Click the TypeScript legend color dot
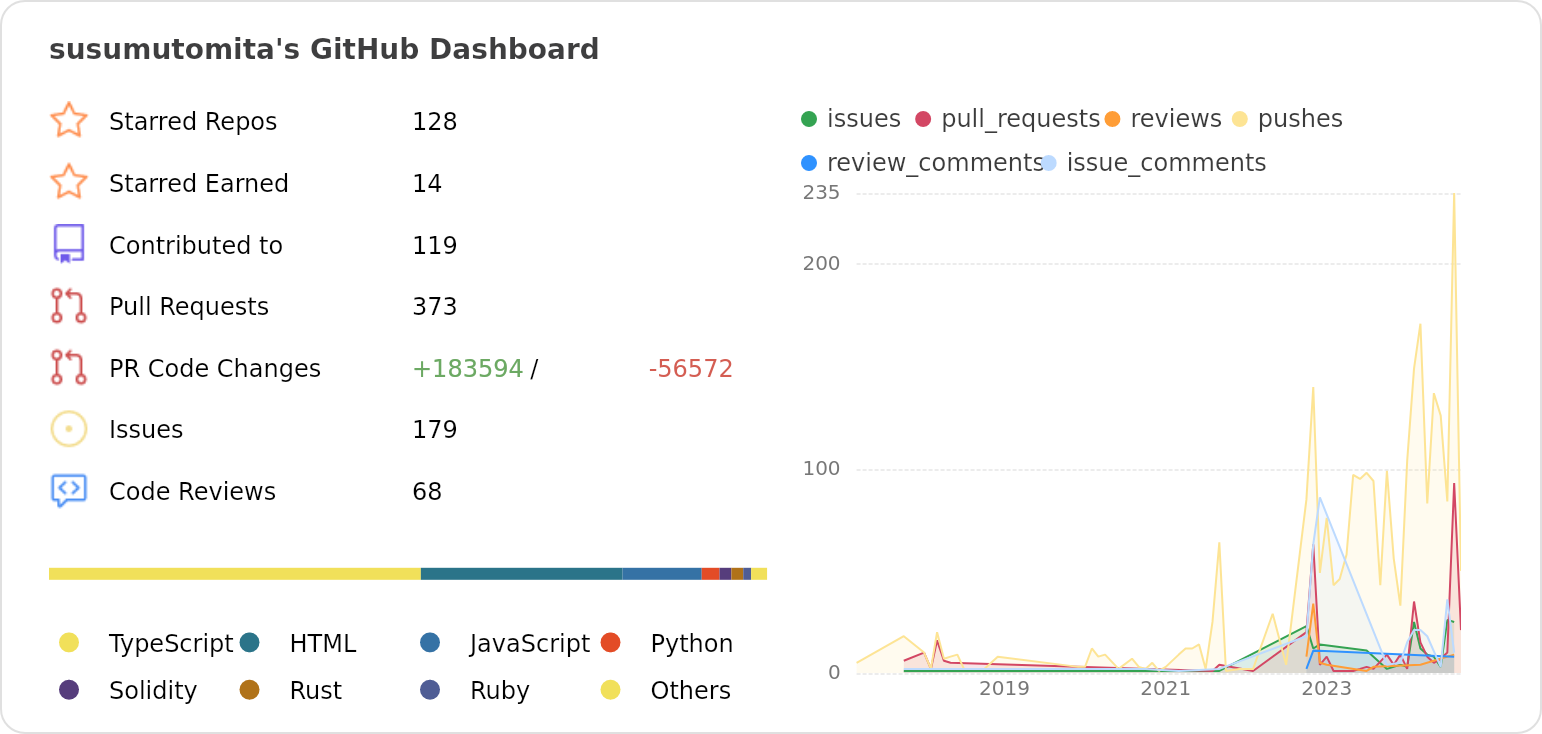Screen dimensions: 1542x734 tap(69, 642)
